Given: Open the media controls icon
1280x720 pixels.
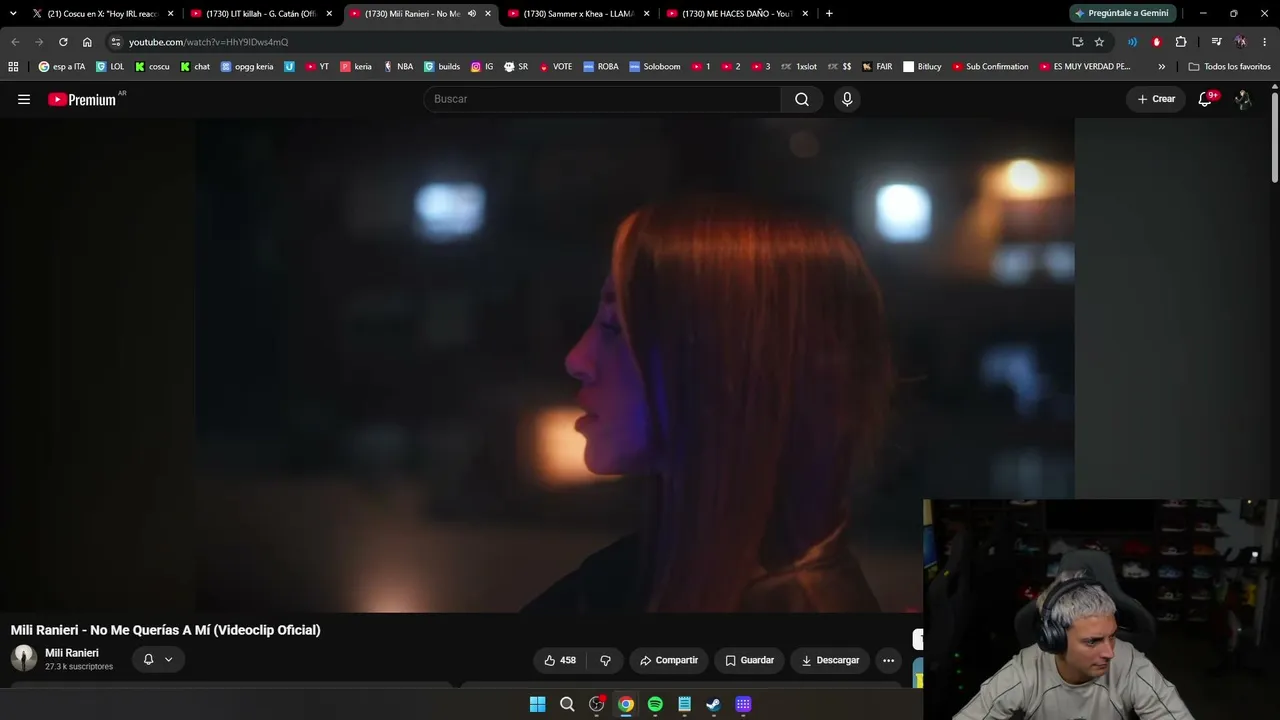Looking at the screenshot, I should (x=1216, y=42).
